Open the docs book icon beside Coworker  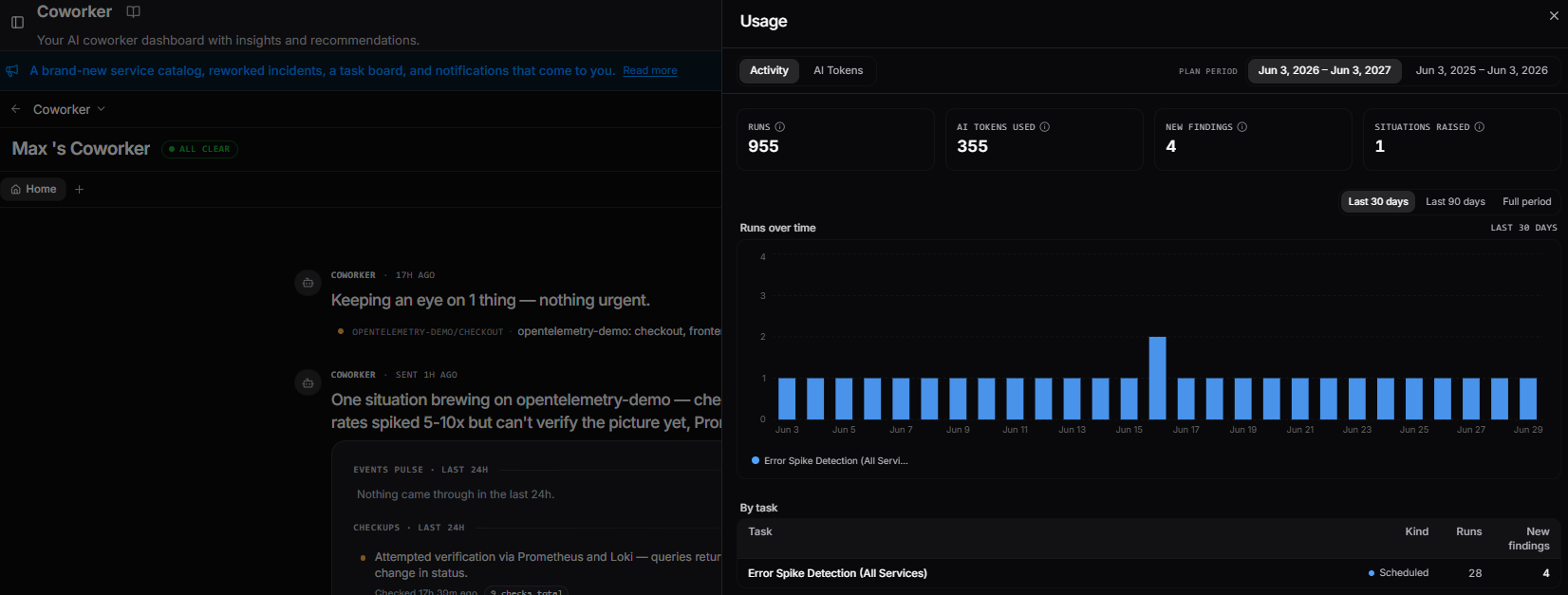click(134, 11)
